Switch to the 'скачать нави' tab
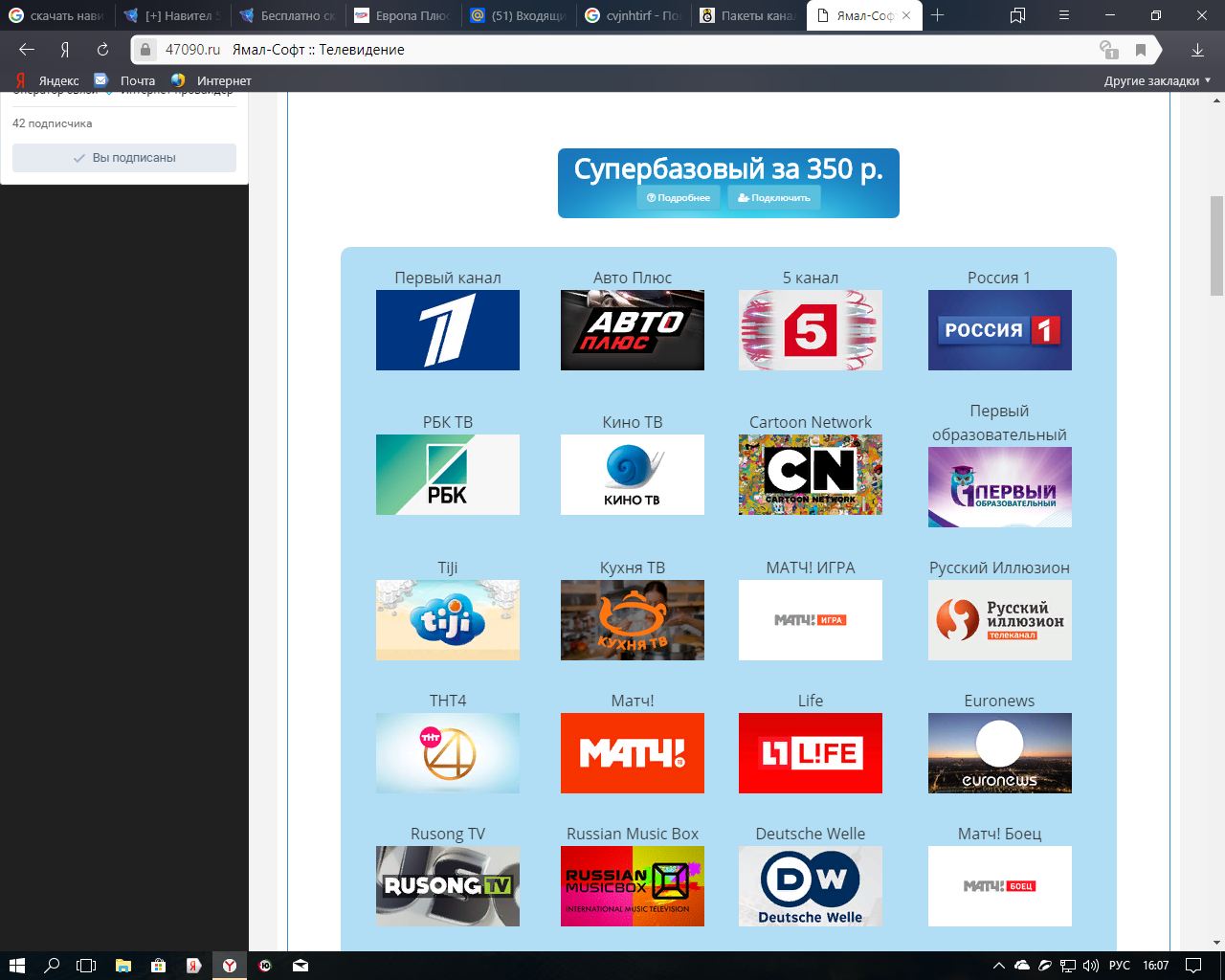Screen dimensions: 1225x980 coord(57,15)
